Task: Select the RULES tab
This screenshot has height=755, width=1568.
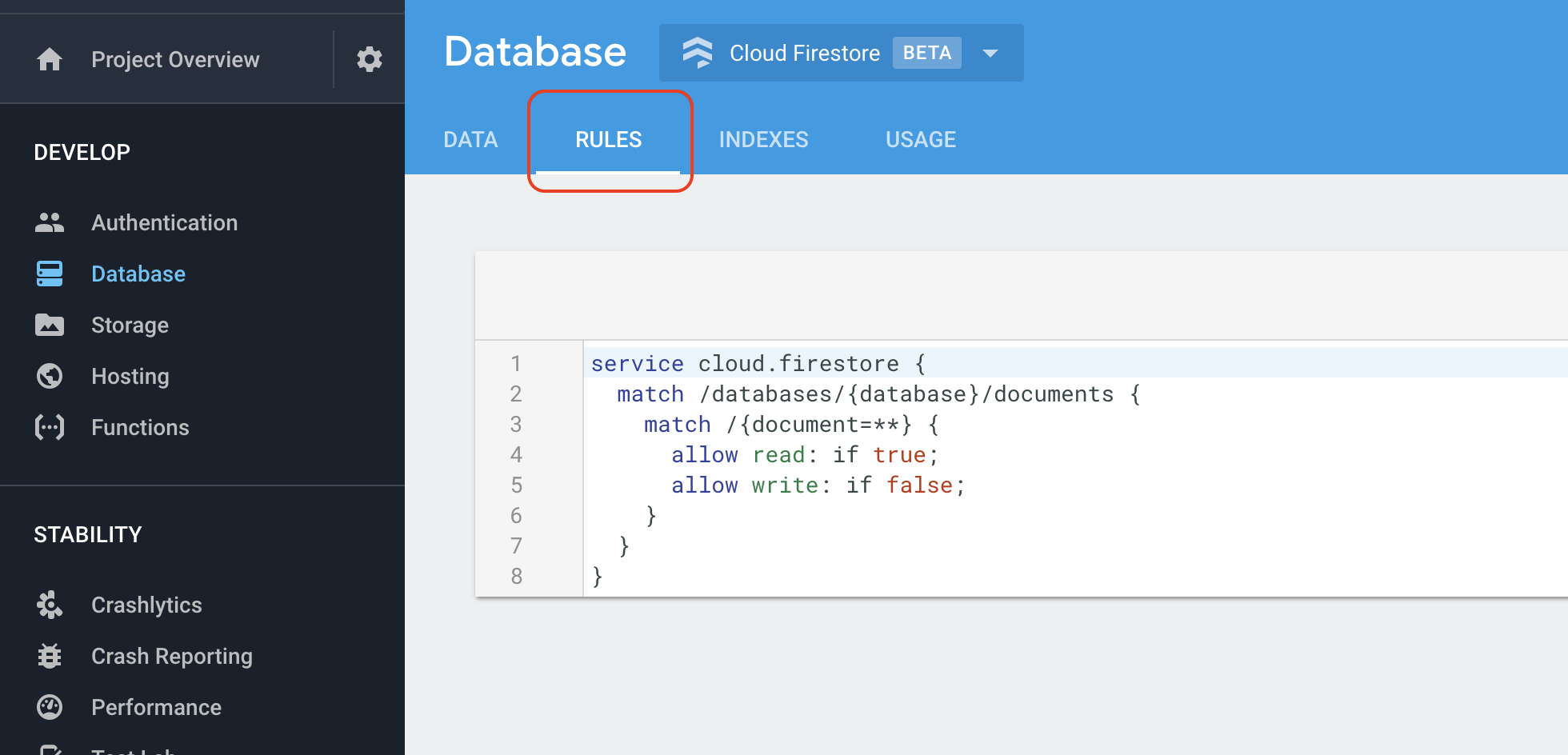Action: (608, 139)
